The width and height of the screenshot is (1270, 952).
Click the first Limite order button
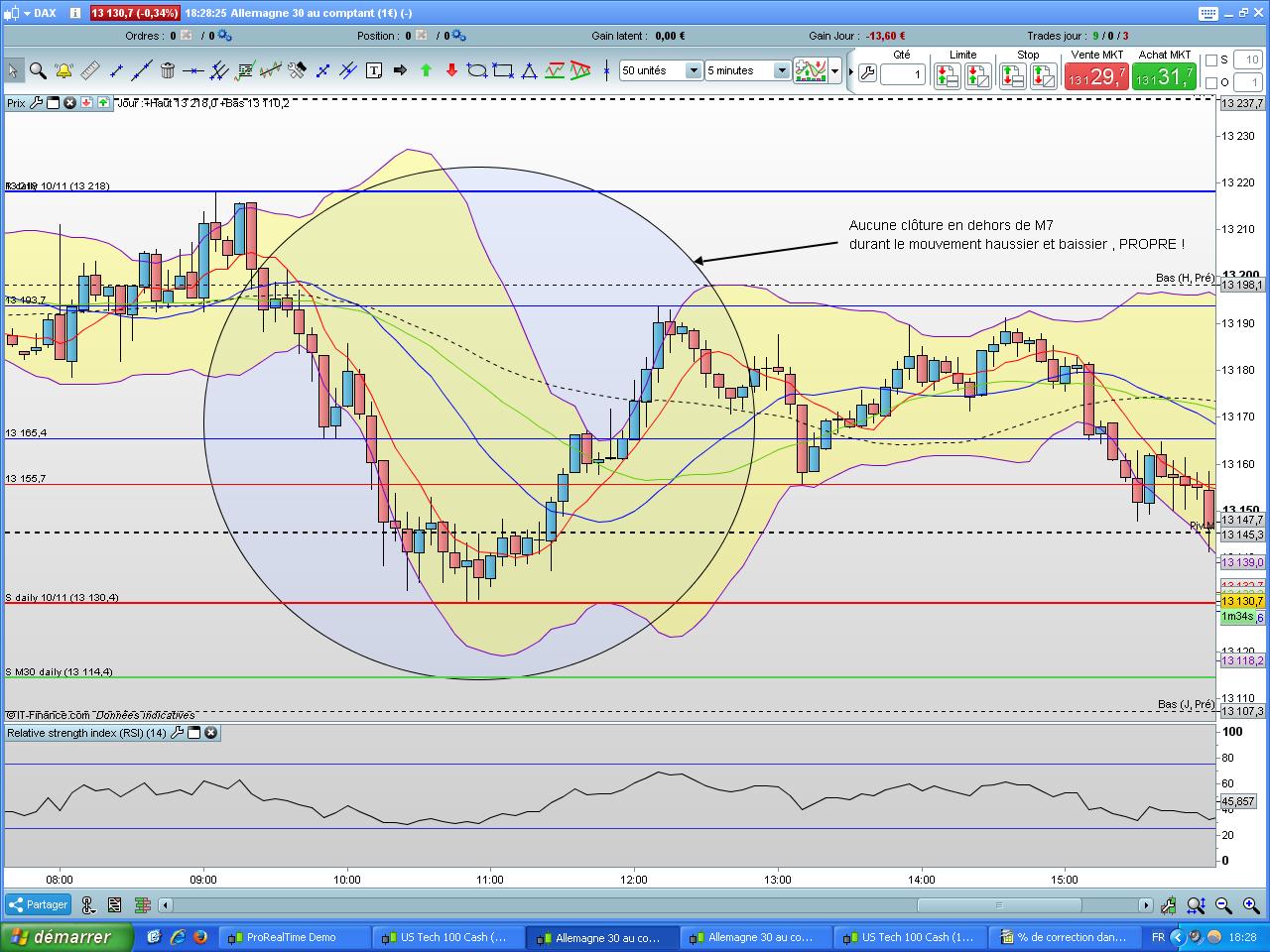coord(947,76)
